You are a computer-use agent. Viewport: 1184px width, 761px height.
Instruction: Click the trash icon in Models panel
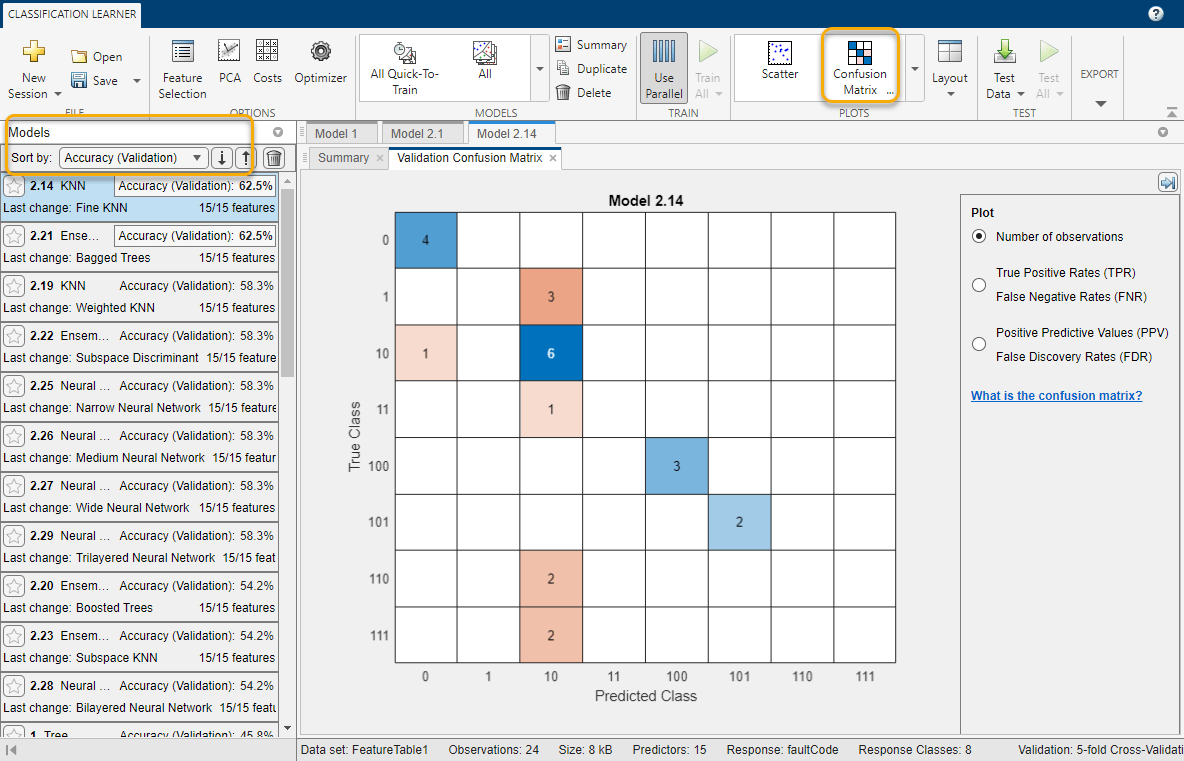(273, 158)
